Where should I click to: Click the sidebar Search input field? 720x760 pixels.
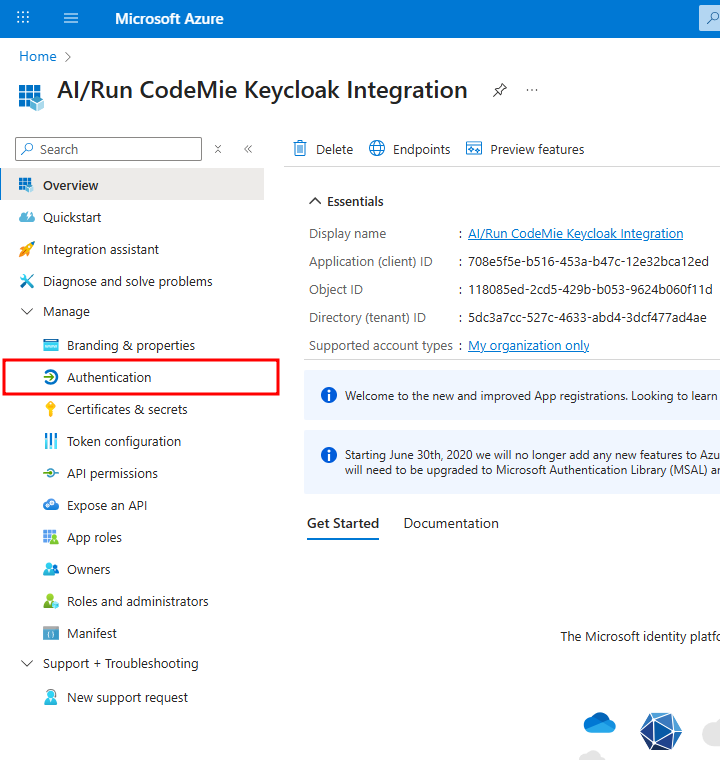point(115,149)
